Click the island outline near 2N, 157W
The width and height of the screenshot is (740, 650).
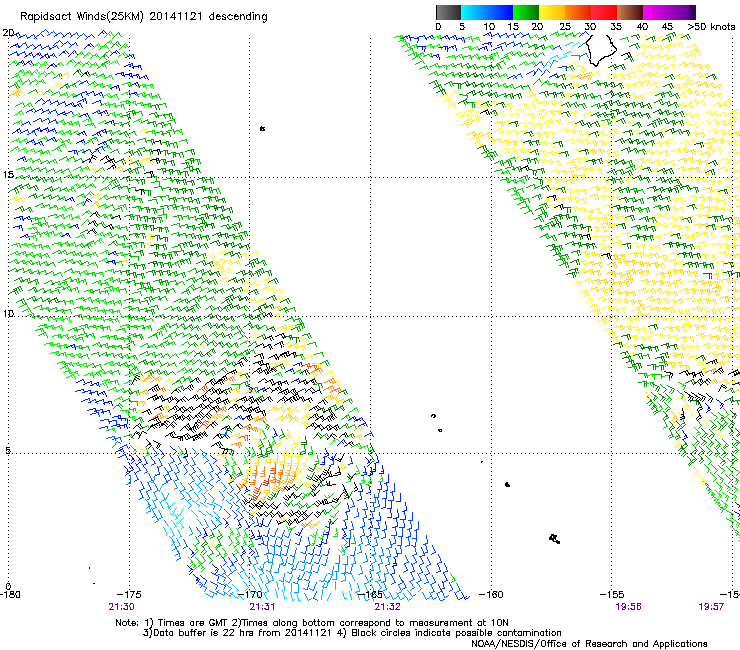point(555,539)
